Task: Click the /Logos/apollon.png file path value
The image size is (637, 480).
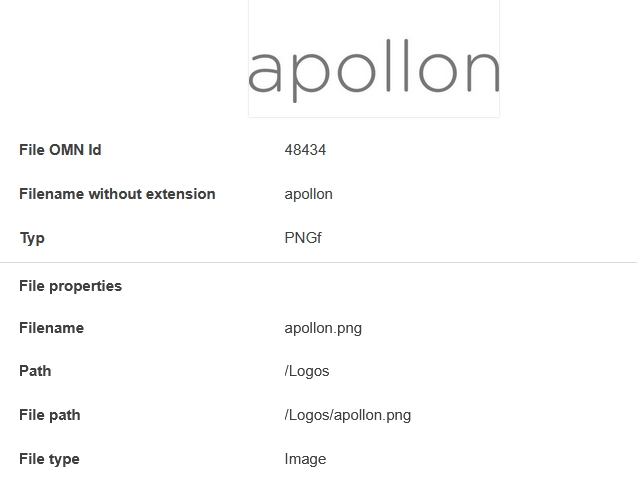Action: pos(348,415)
